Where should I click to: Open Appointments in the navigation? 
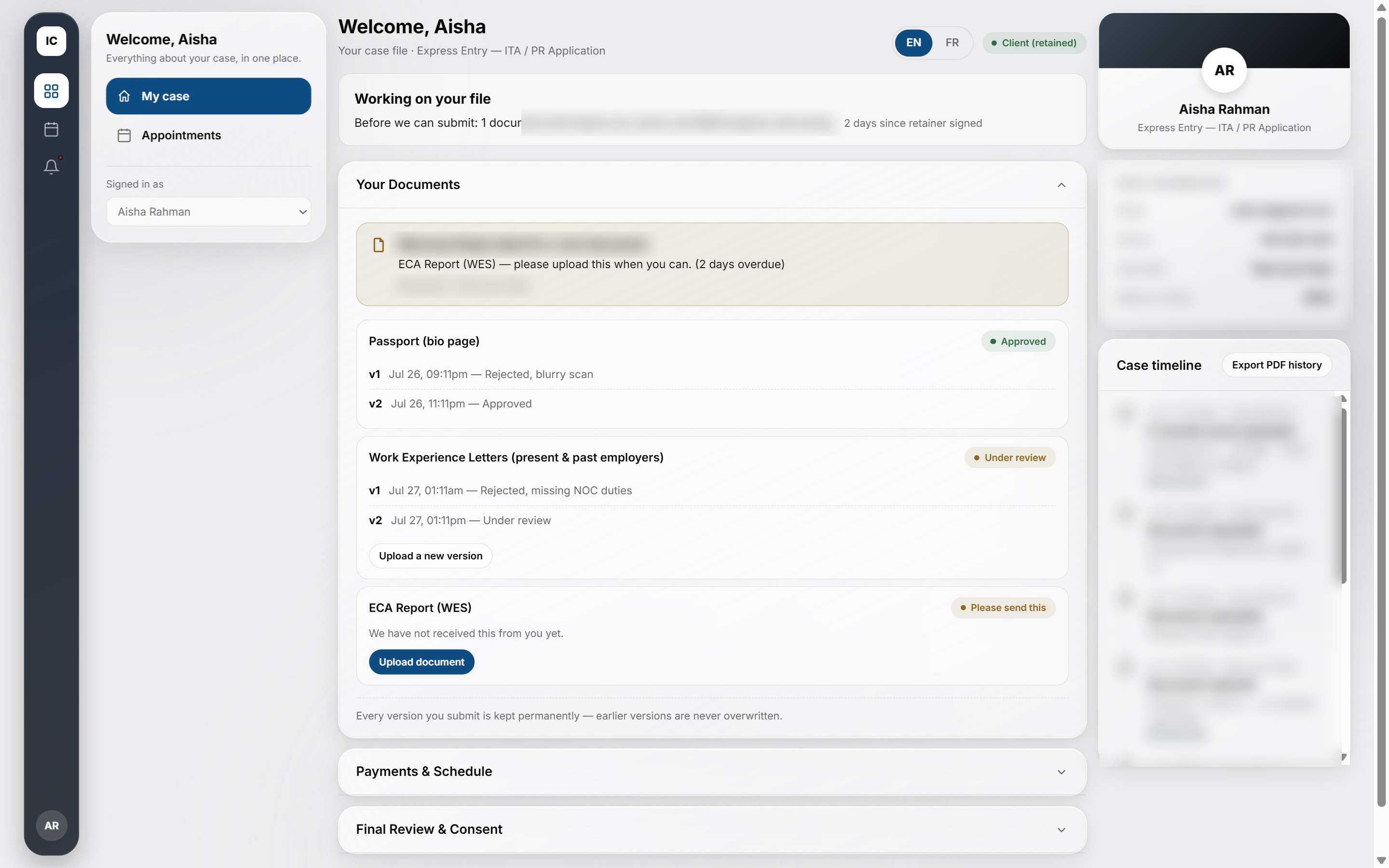click(208, 135)
